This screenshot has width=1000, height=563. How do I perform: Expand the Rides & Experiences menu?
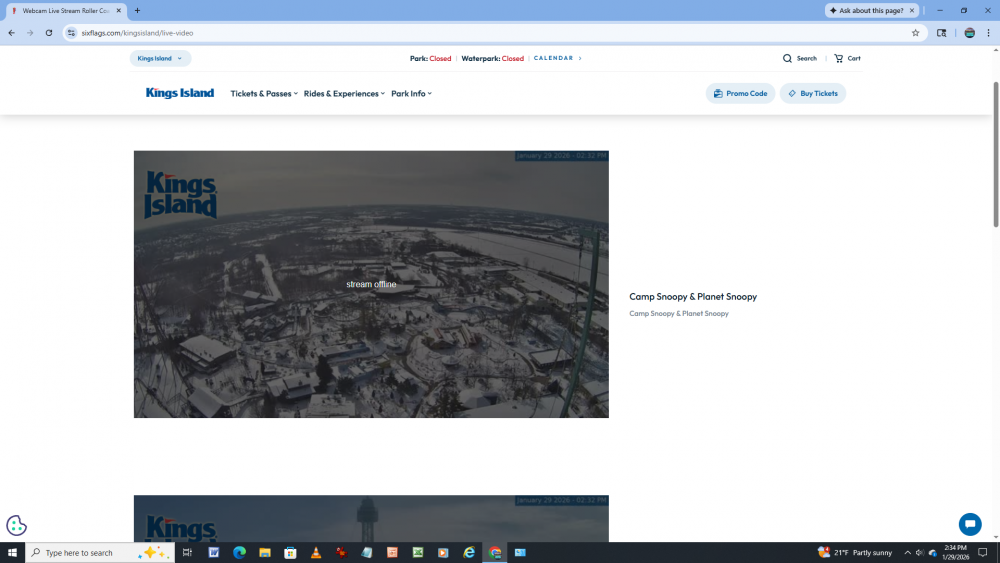[x=344, y=94]
